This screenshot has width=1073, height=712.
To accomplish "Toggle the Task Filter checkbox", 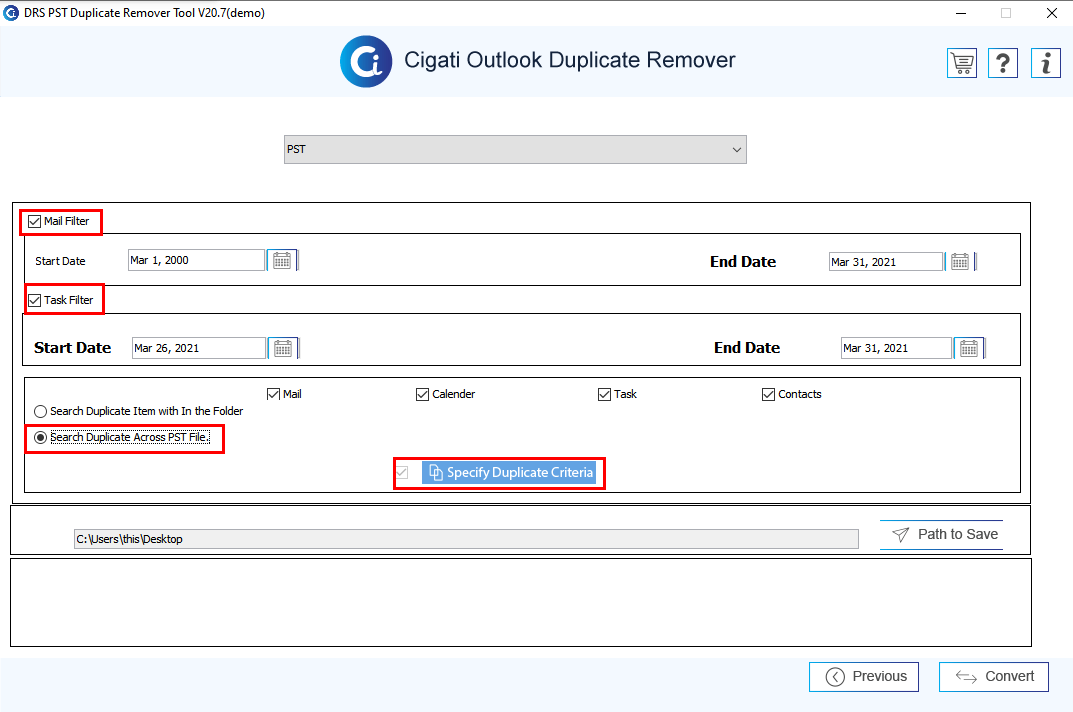I will click(34, 300).
